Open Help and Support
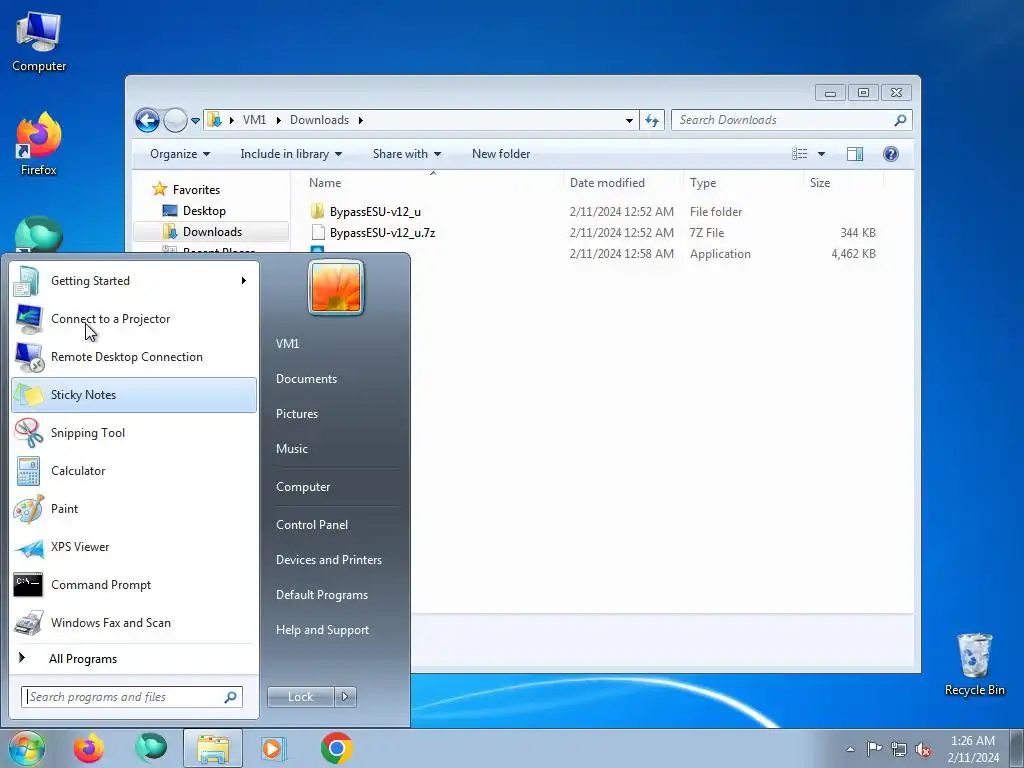This screenshot has height=768, width=1024. pyautogui.click(x=323, y=630)
